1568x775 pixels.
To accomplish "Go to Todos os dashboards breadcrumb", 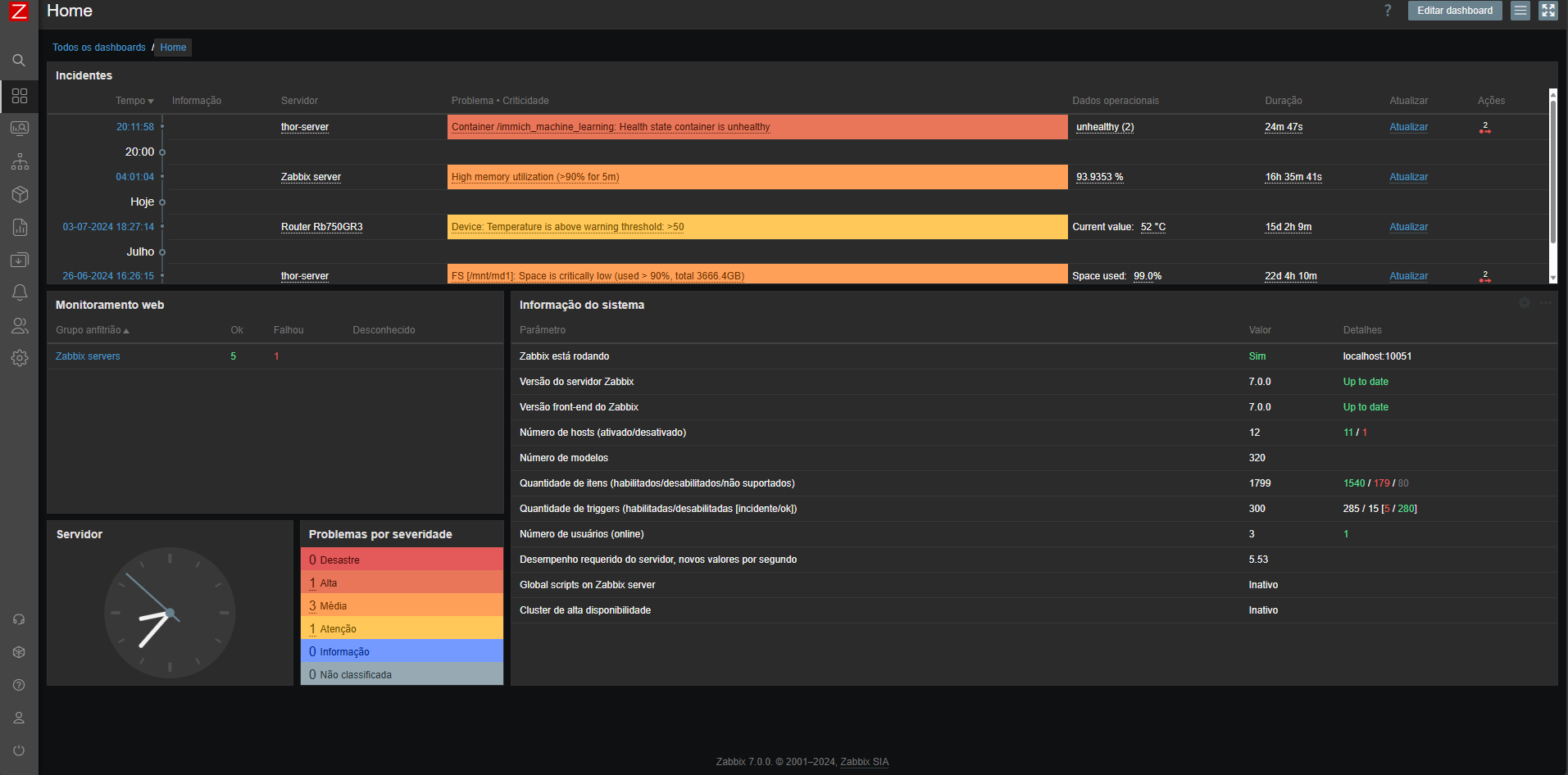I will [x=99, y=48].
